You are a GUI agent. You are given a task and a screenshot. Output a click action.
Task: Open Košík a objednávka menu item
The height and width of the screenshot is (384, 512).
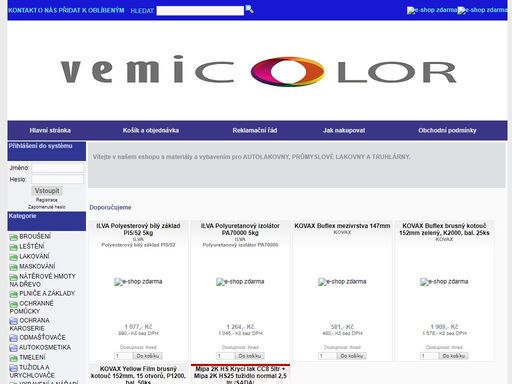tap(151, 130)
